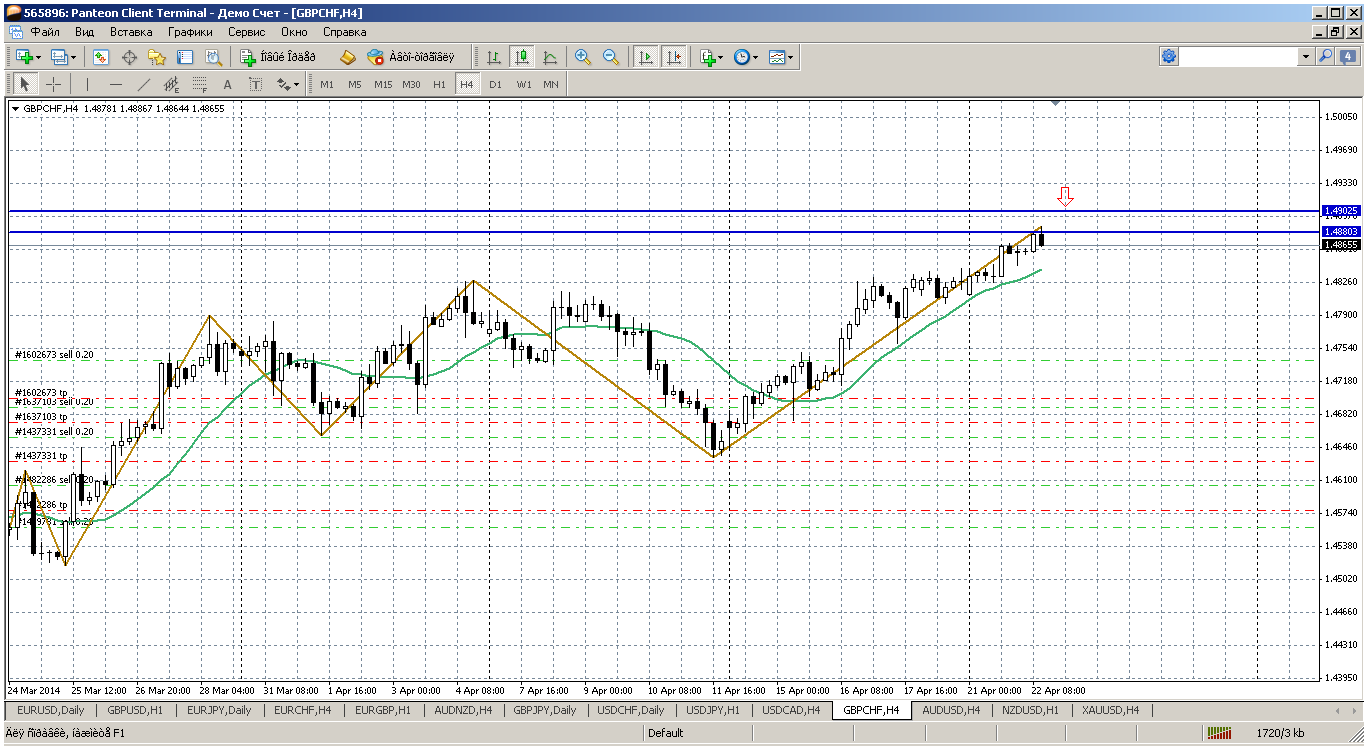The image size is (1368, 746).
Task: Switch timeframe to D1
Action: click(495, 84)
